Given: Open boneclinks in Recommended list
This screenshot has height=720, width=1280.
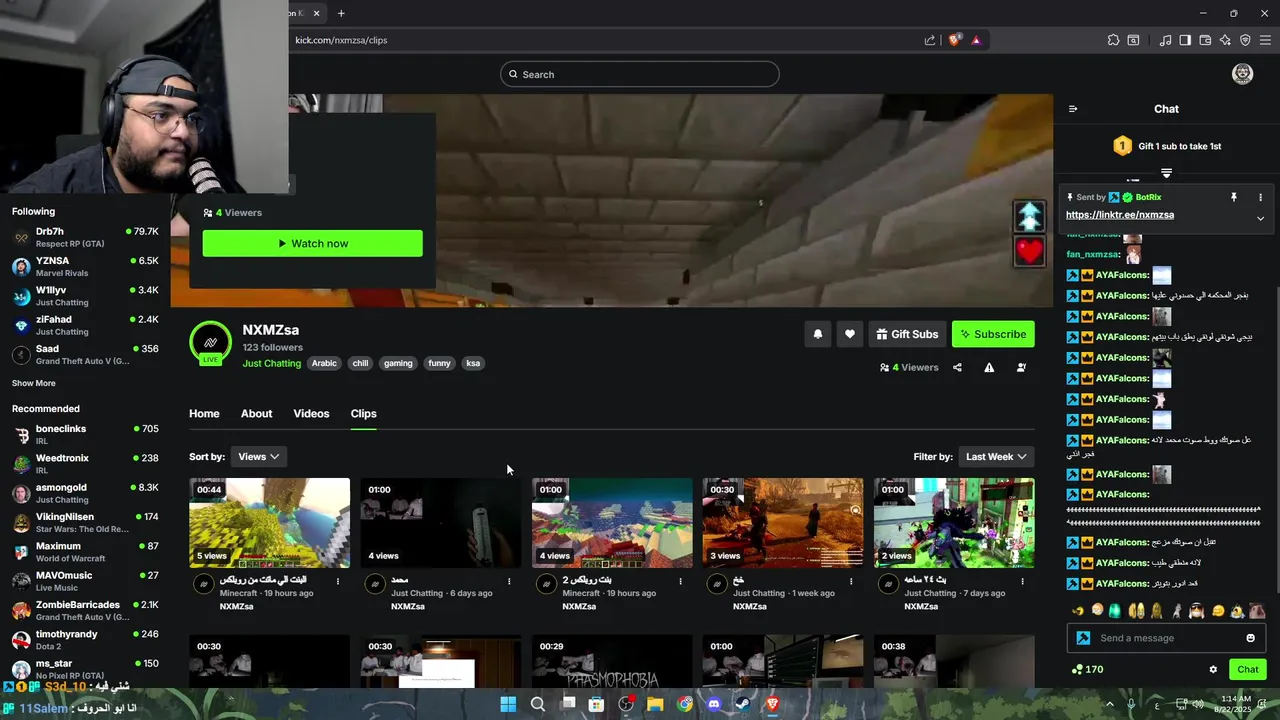Looking at the screenshot, I should [x=85, y=434].
